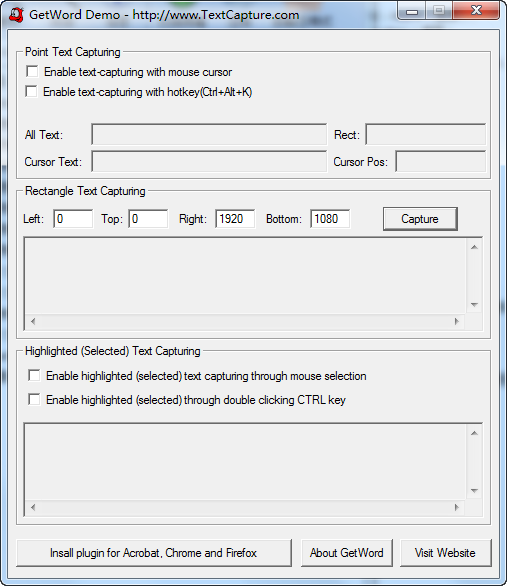507x586 pixels.
Task: Click the Bottom field showing 1080
Action: (x=330, y=219)
